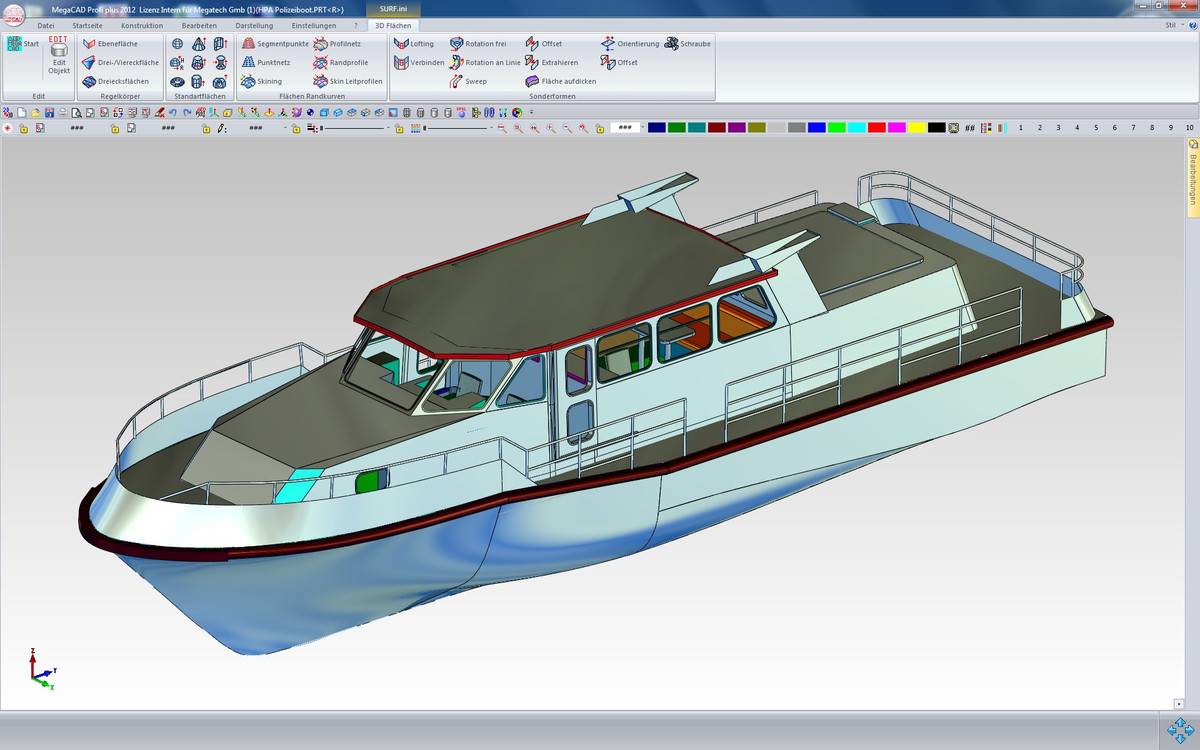Select the Ebenefläche tool
Screen dimensions: 1200x750
tap(110, 44)
